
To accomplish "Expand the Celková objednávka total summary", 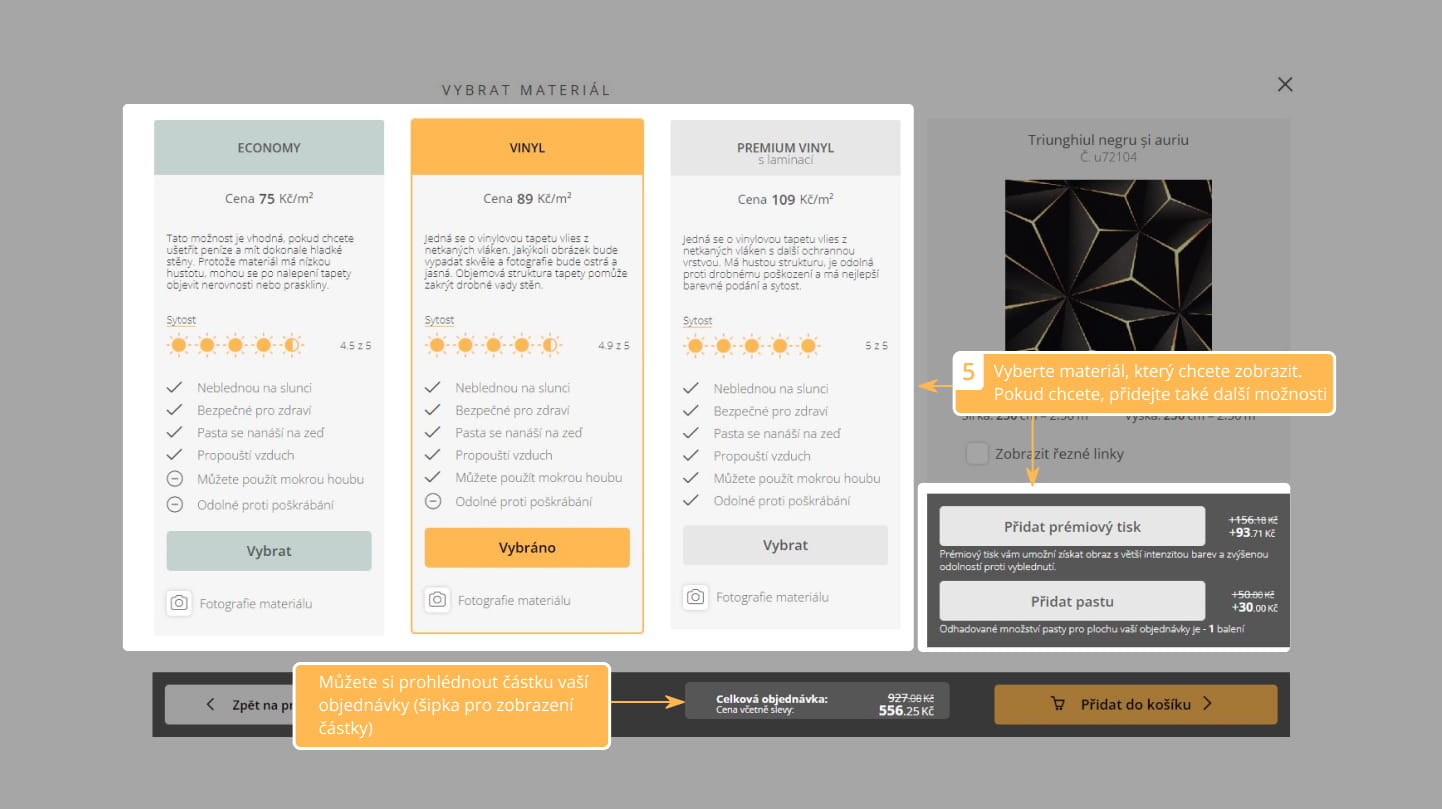I will pyautogui.click(x=816, y=704).
